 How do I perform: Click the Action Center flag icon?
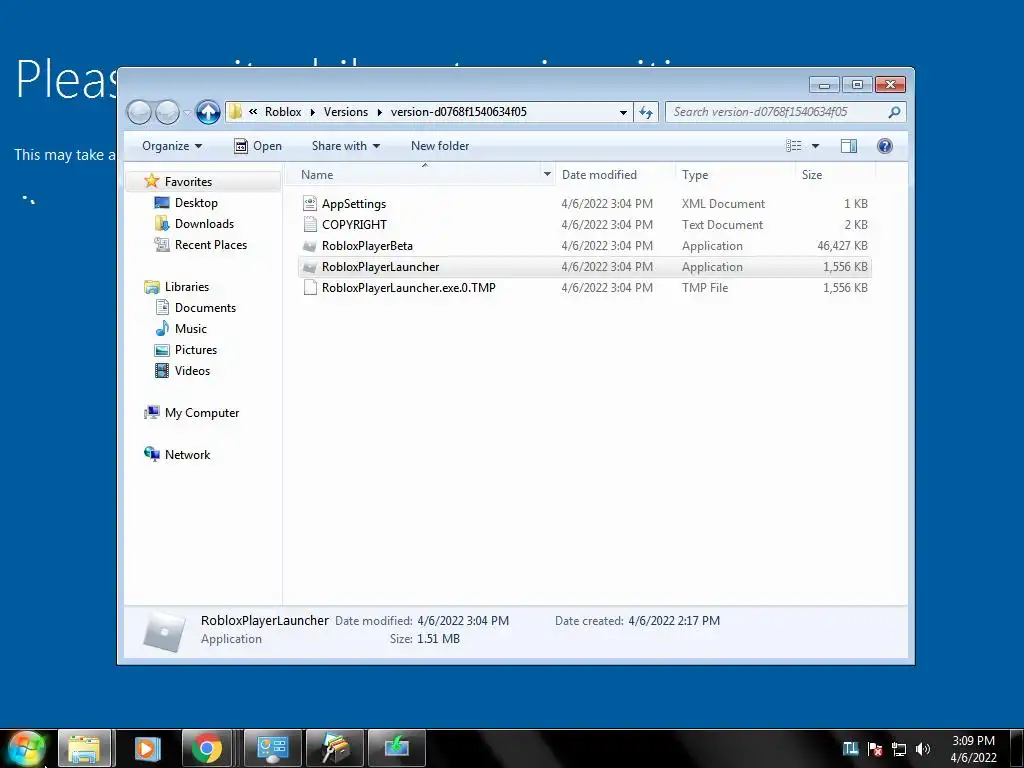coord(875,749)
